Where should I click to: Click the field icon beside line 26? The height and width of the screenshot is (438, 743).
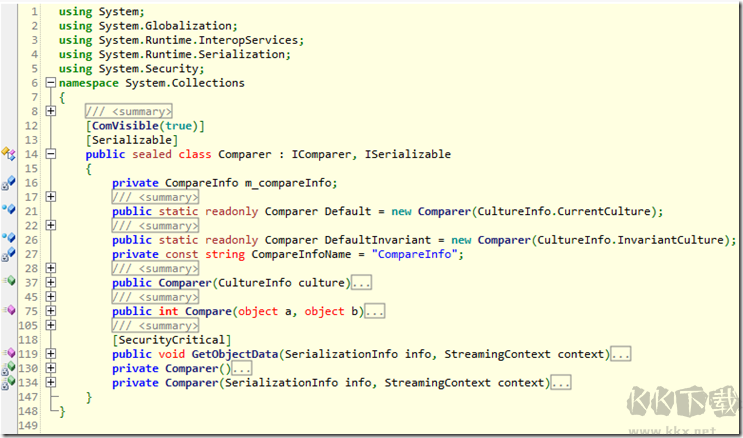click(9, 237)
